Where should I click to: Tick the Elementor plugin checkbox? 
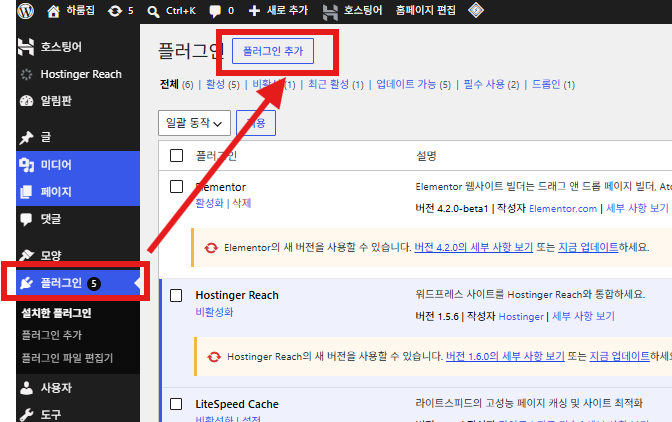click(x=177, y=187)
